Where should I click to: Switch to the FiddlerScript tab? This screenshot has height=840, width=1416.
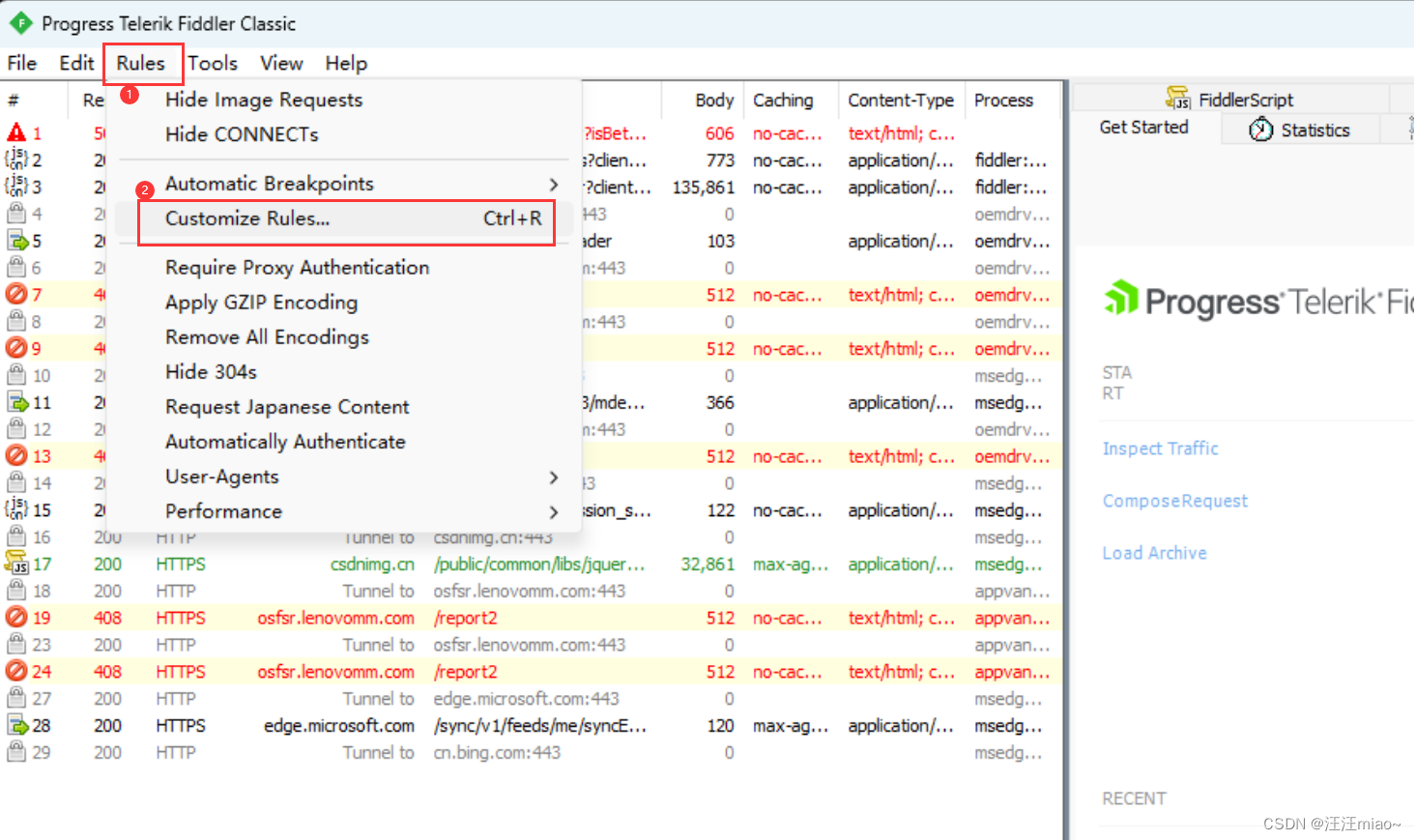pyautogui.click(x=1230, y=99)
